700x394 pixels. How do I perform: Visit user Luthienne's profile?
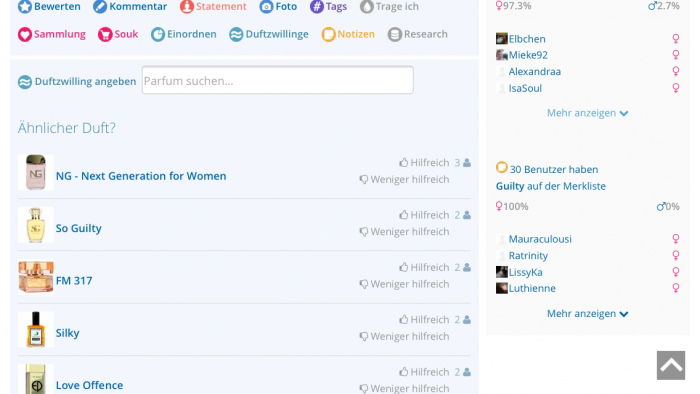(x=532, y=288)
